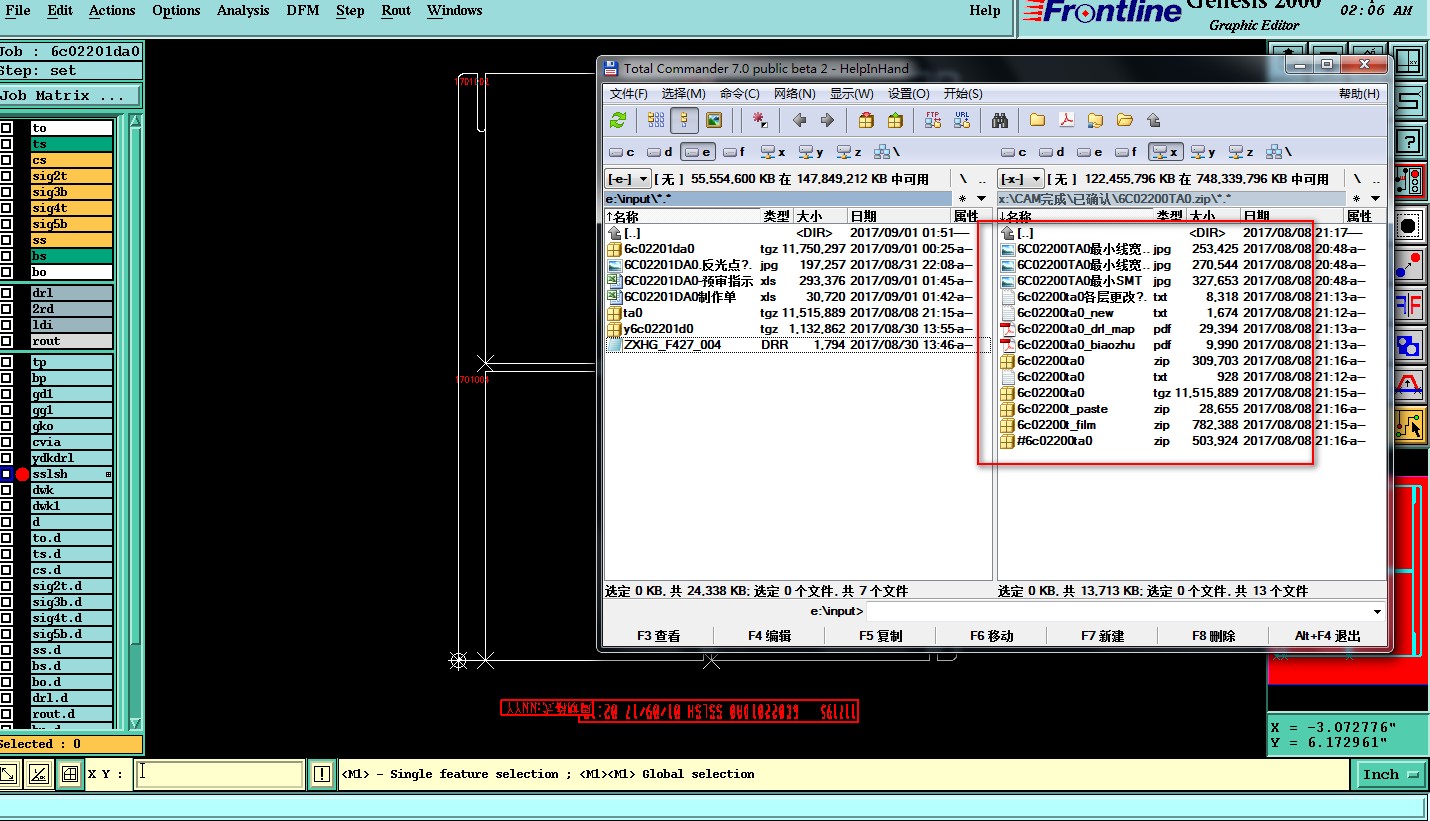Click the thumbnail view icon in Total Commander

point(713,120)
